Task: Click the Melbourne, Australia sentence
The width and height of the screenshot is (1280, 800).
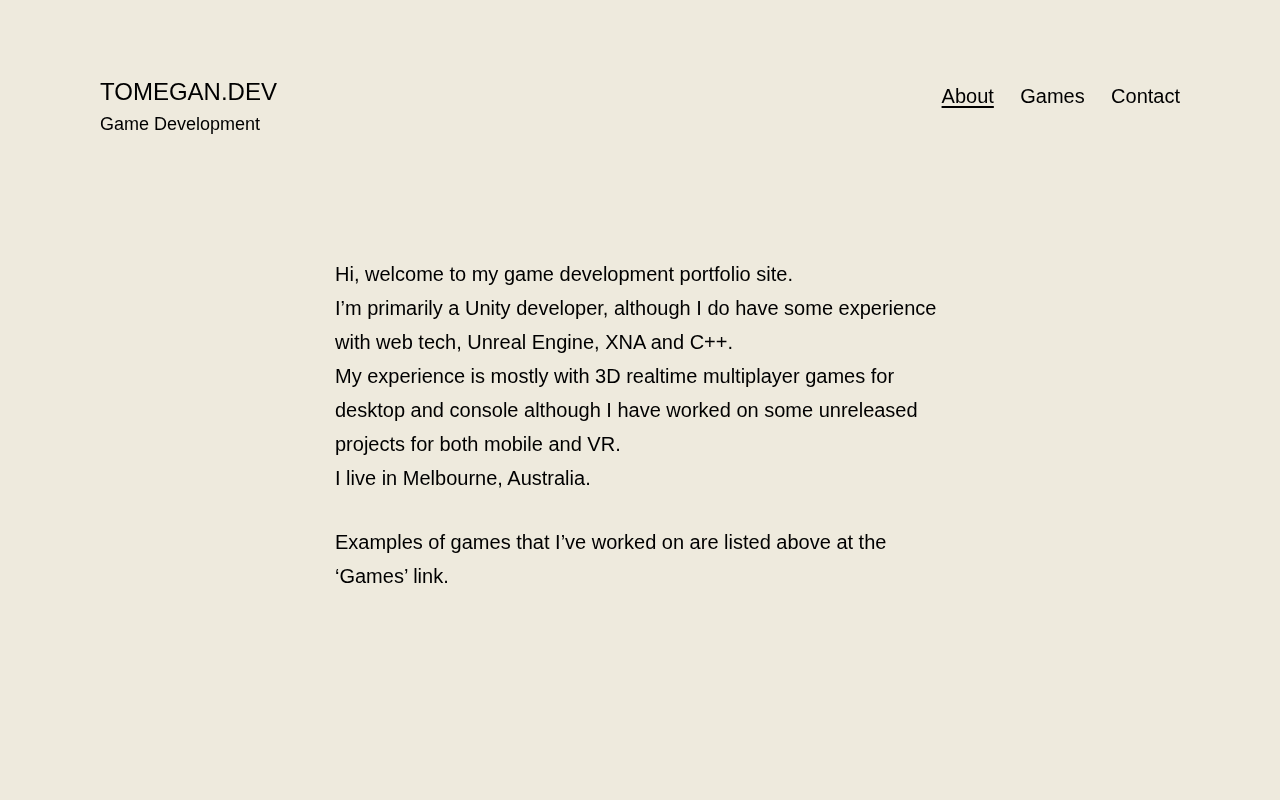Action: click(463, 478)
